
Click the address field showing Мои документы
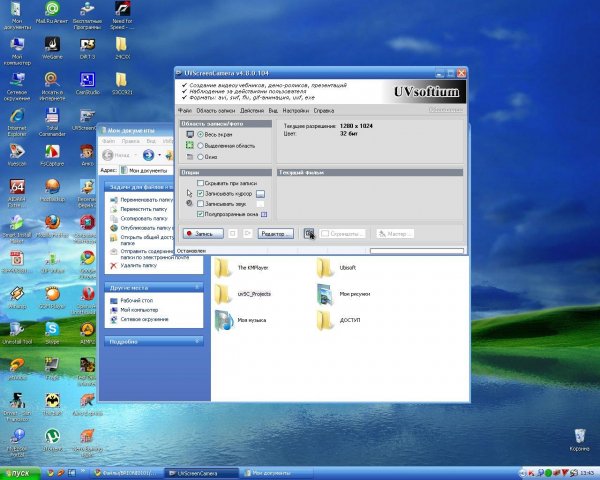tap(146, 170)
